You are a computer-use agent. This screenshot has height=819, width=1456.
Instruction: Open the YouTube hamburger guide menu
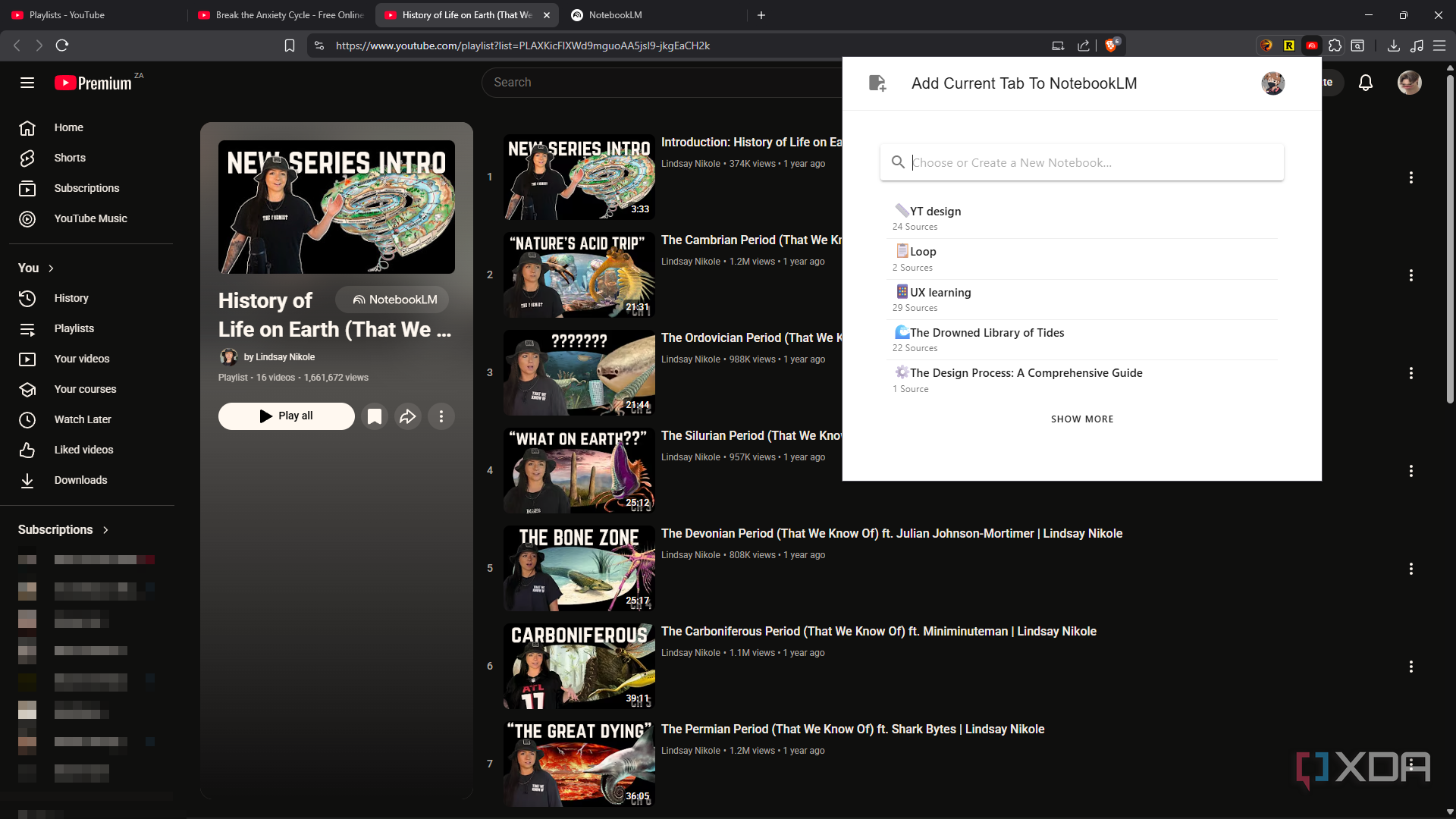click(x=27, y=83)
